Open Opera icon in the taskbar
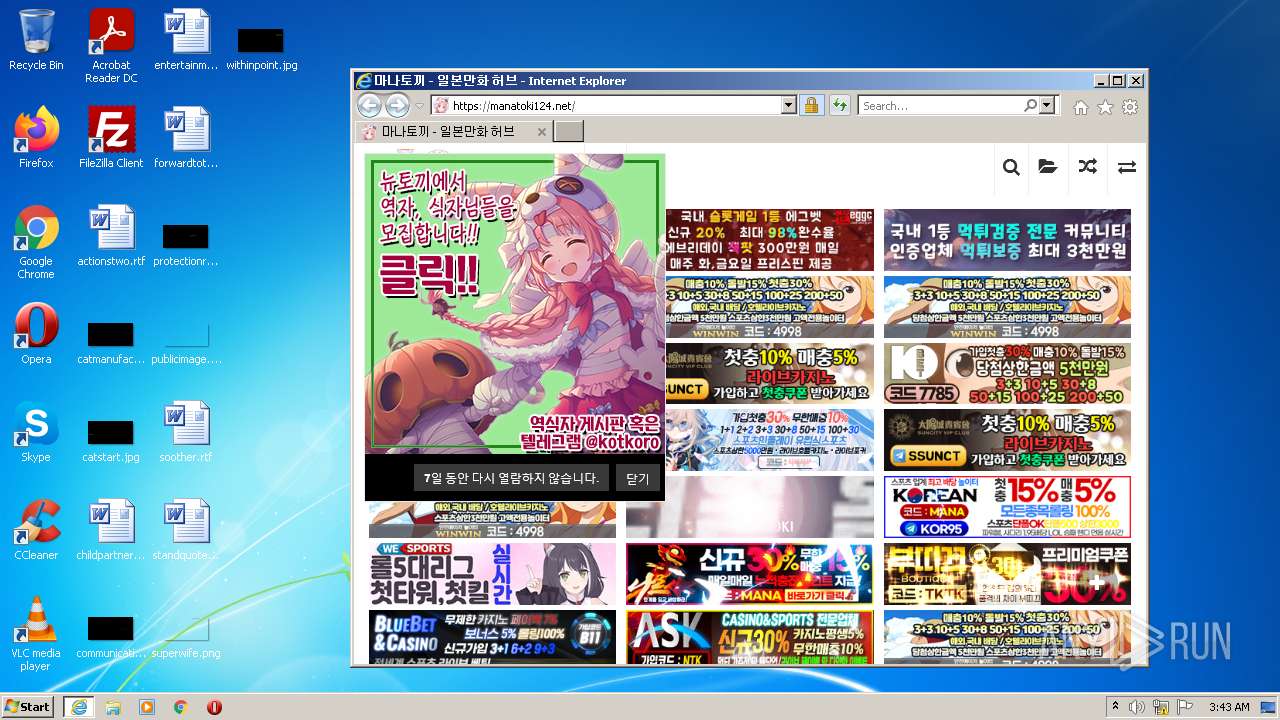1280x720 pixels. (x=214, y=707)
